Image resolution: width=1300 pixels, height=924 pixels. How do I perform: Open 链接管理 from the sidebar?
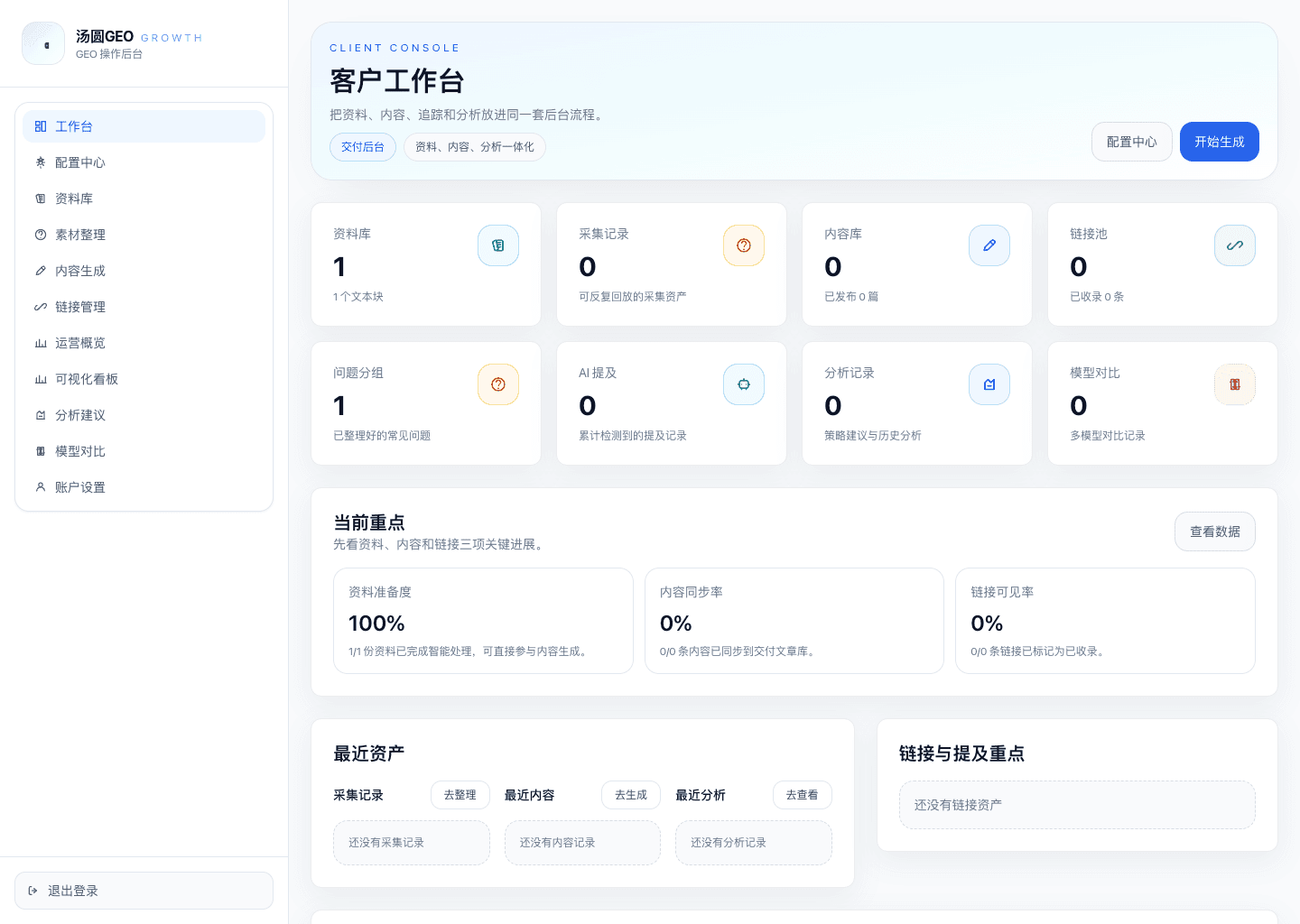(79, 307)
